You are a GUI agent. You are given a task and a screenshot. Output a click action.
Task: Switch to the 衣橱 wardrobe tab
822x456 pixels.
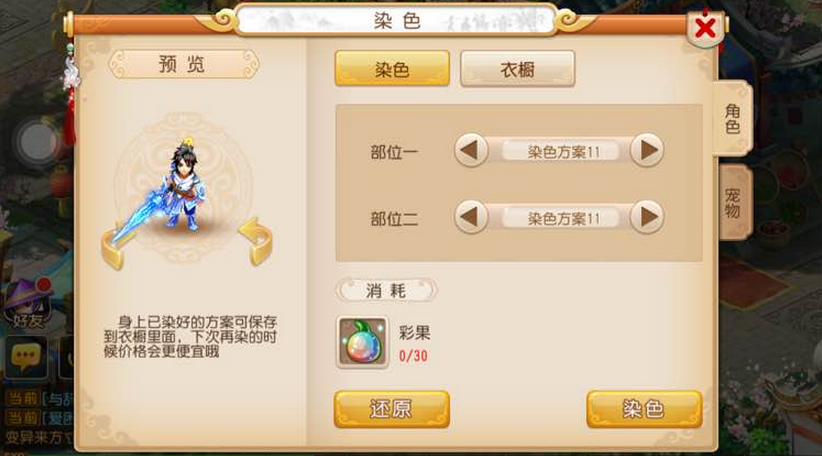[x=517, y=69]
